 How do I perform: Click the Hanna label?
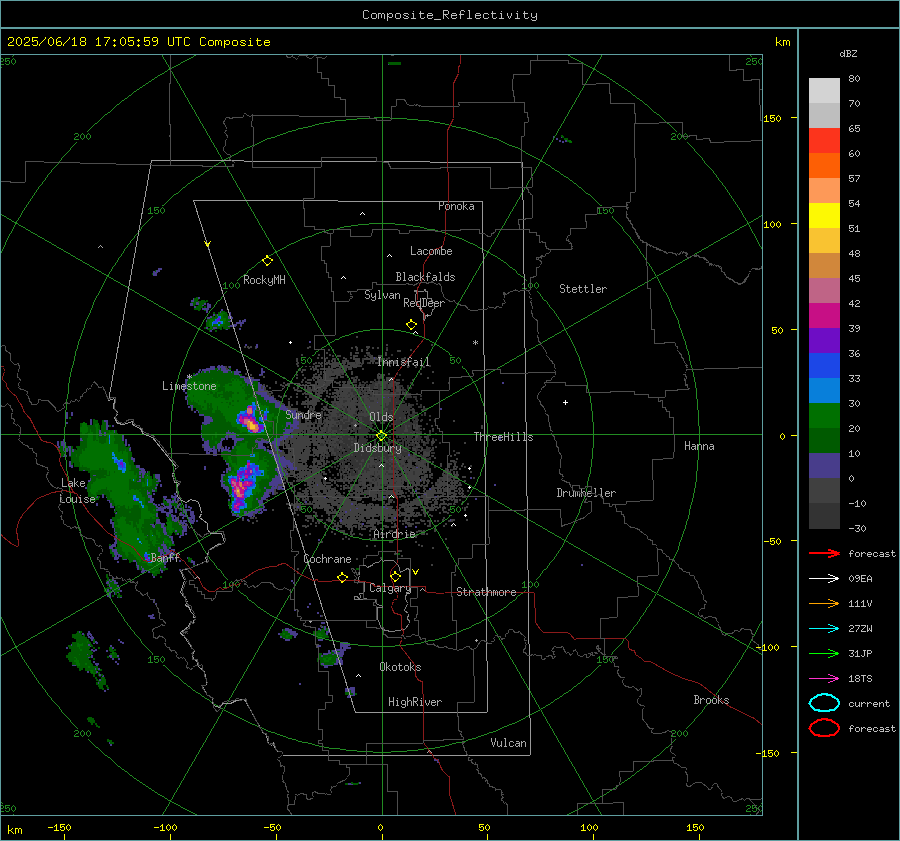(699, 446)
